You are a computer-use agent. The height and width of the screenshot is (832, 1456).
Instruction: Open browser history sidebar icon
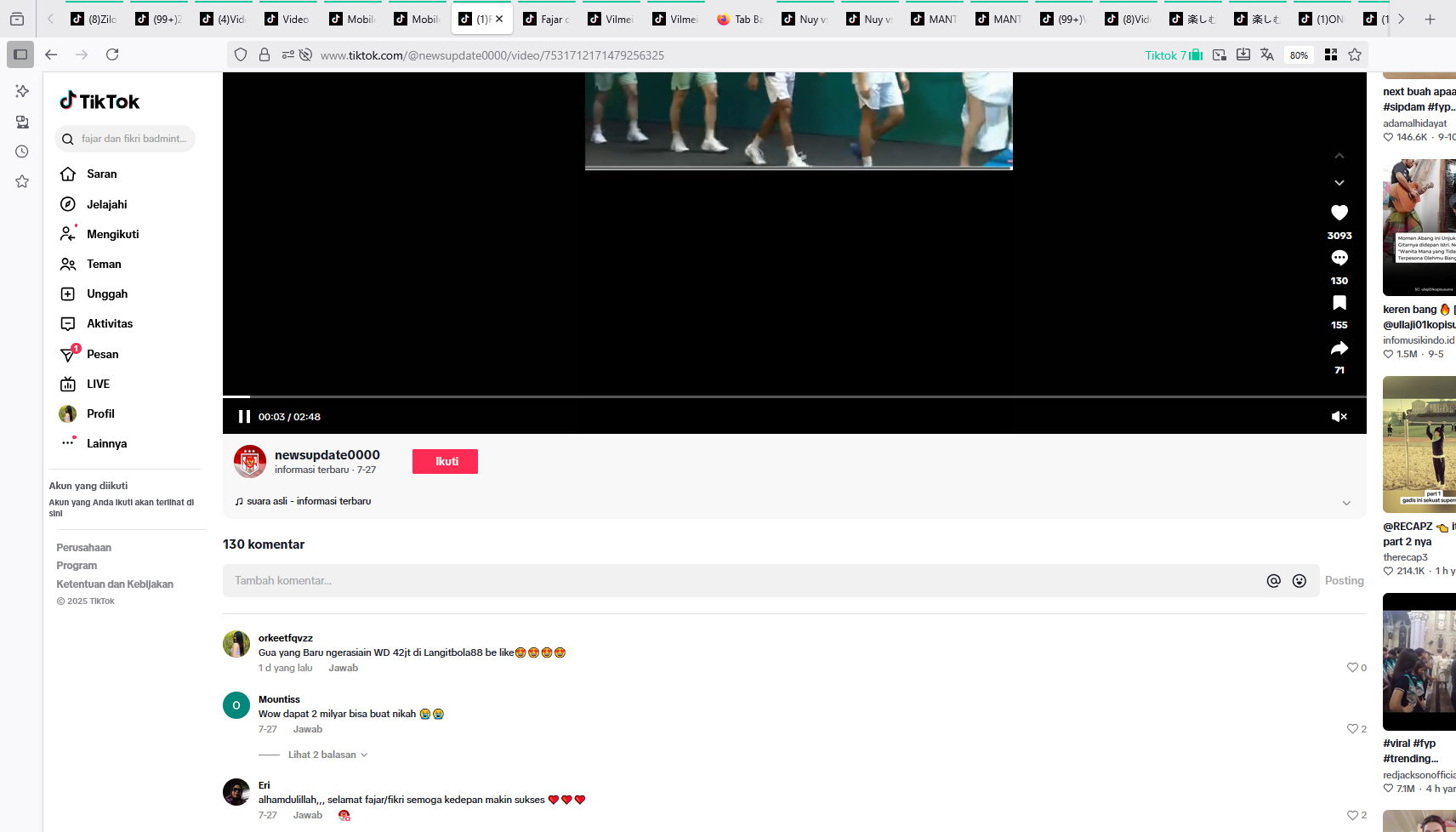tap(22, 151)
